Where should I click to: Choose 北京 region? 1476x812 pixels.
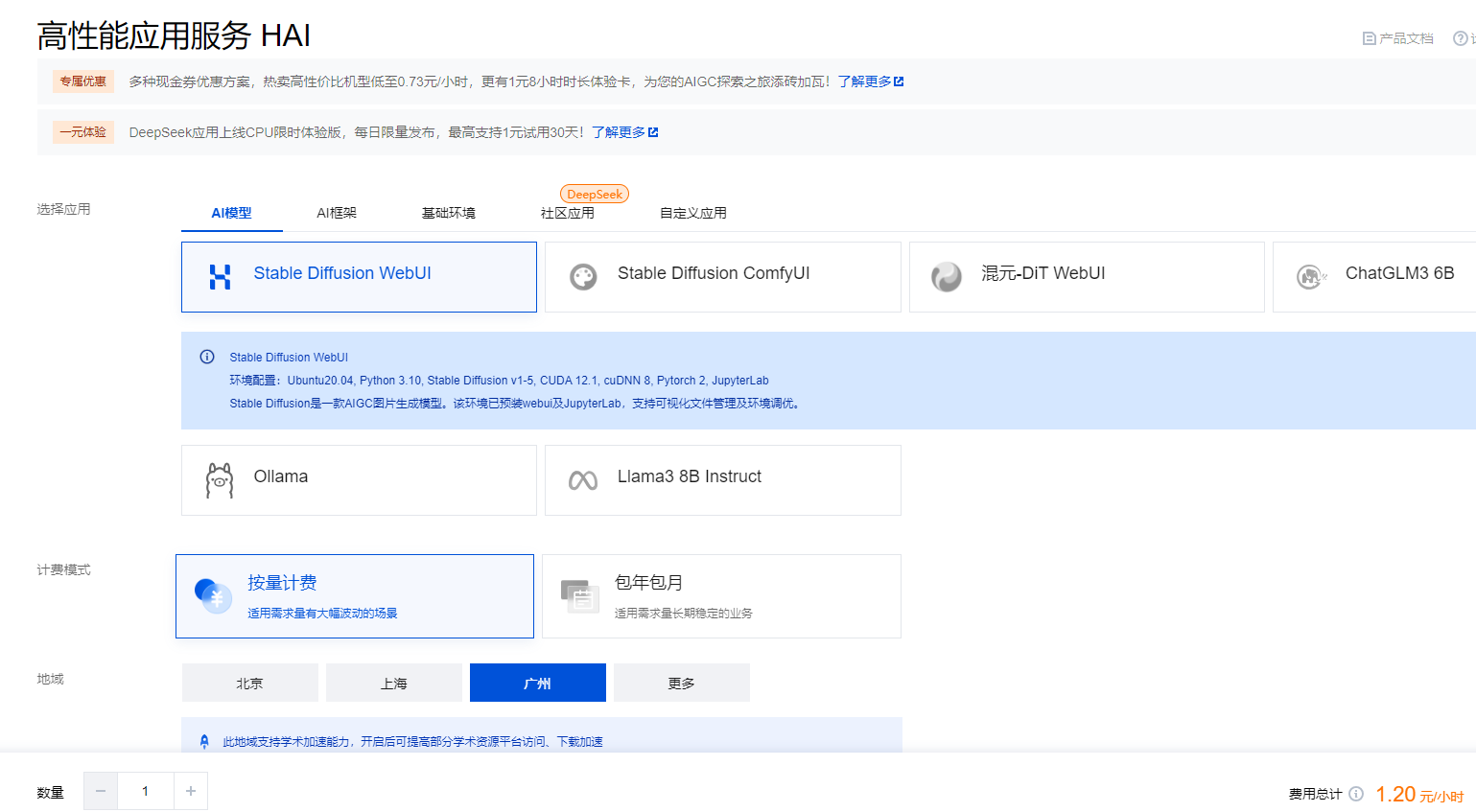[x=250, y=684]
